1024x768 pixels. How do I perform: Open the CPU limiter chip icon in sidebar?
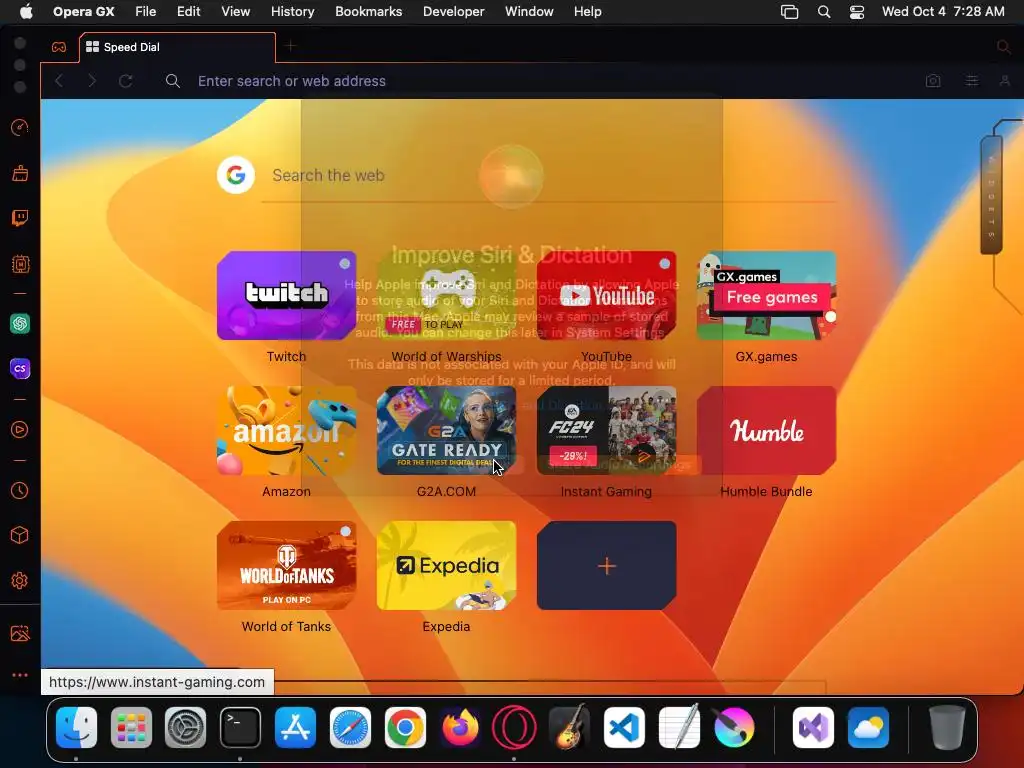click(x=20, y=264)
